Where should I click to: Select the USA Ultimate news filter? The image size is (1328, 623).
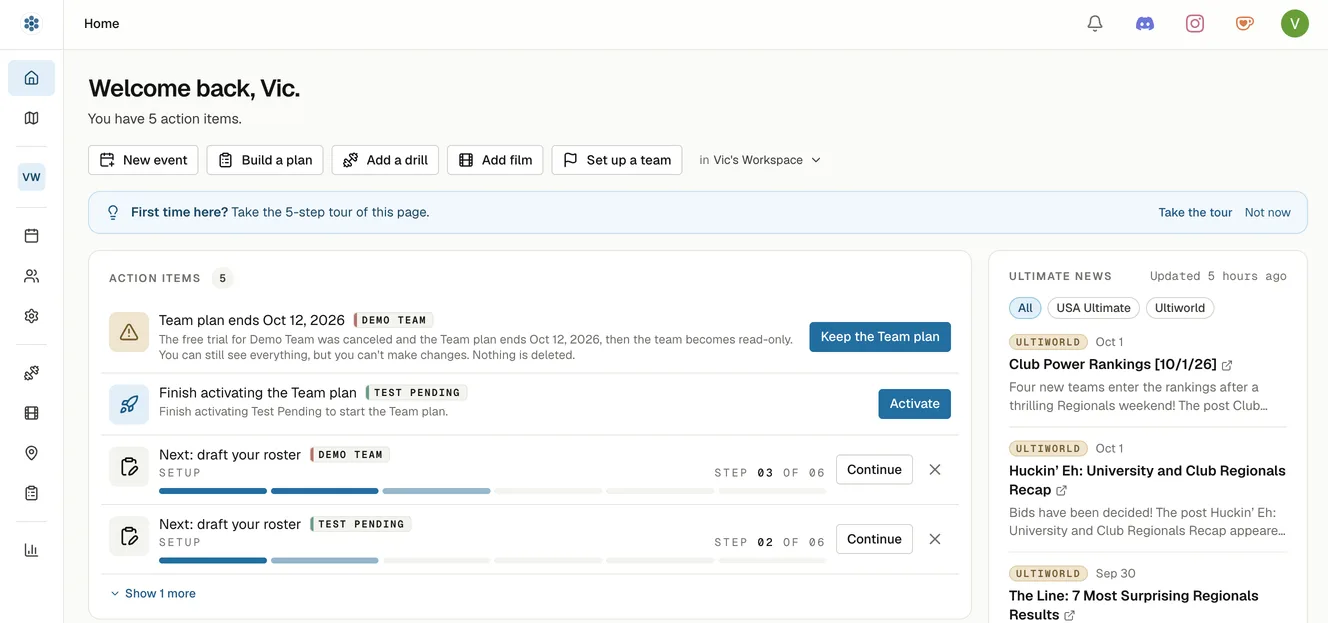click(1093, 308)
